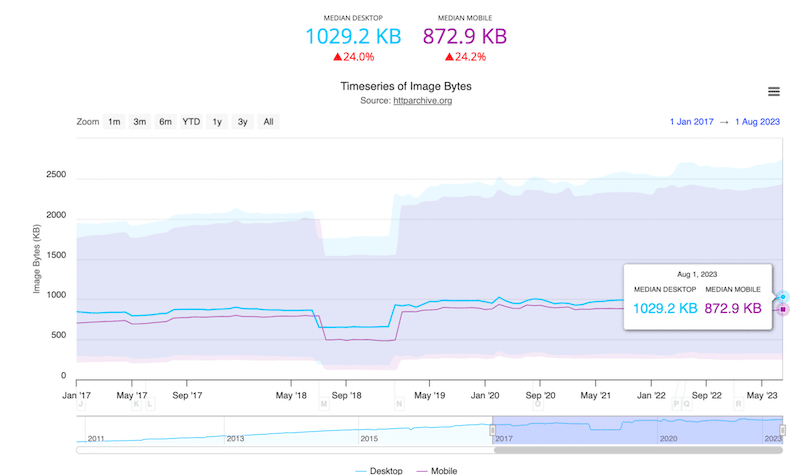
Task: Toggle the Mobile series in legend
Action: click(x=435, y=470)
